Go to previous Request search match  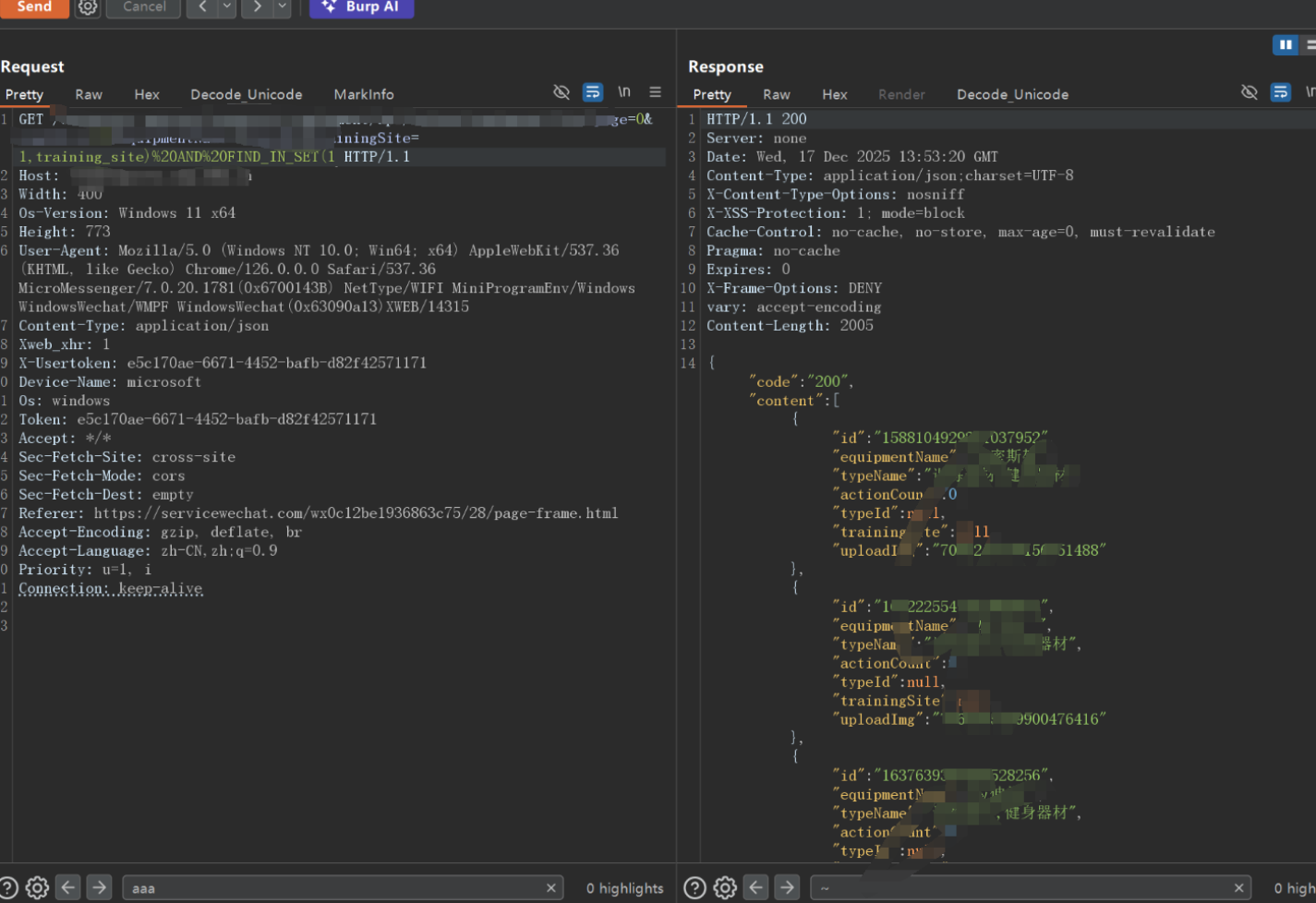[x=68, y=887]
